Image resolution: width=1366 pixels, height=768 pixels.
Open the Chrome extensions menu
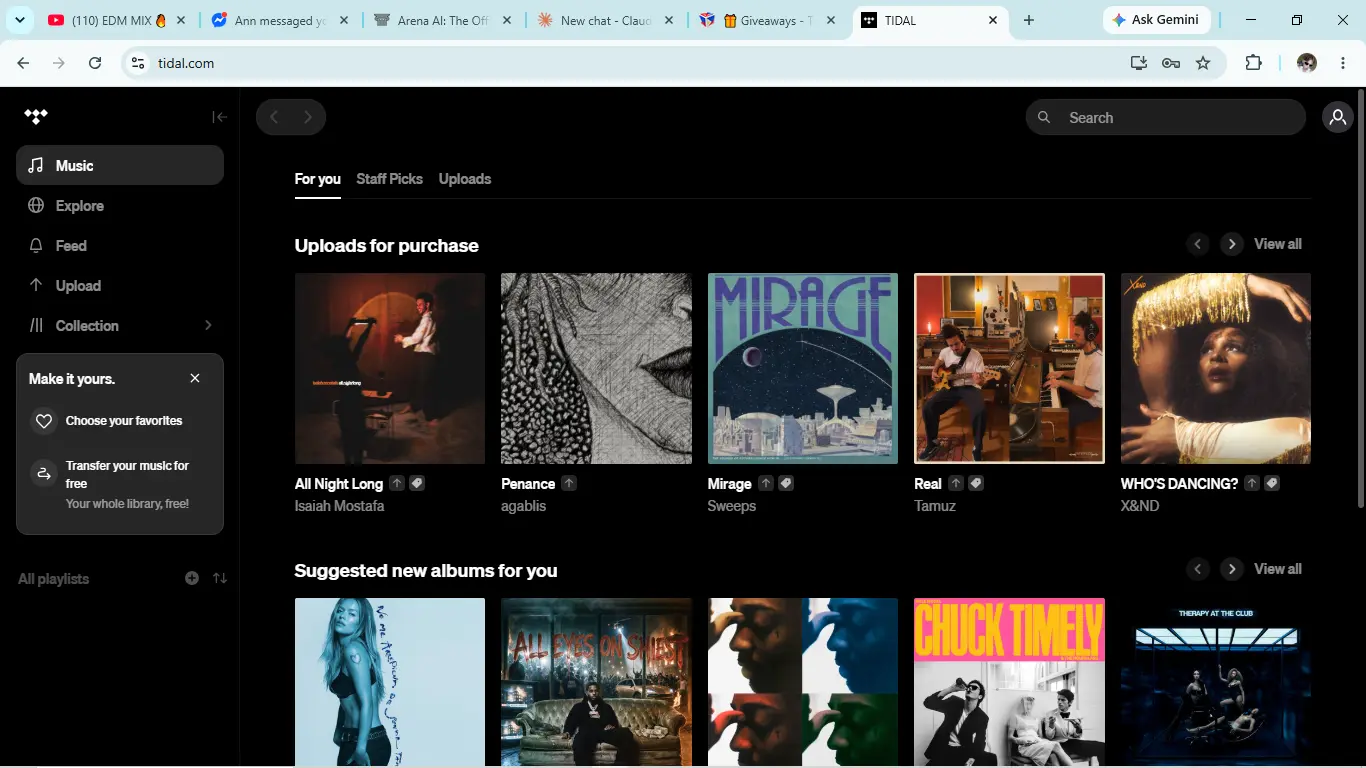coord(1253,63)
